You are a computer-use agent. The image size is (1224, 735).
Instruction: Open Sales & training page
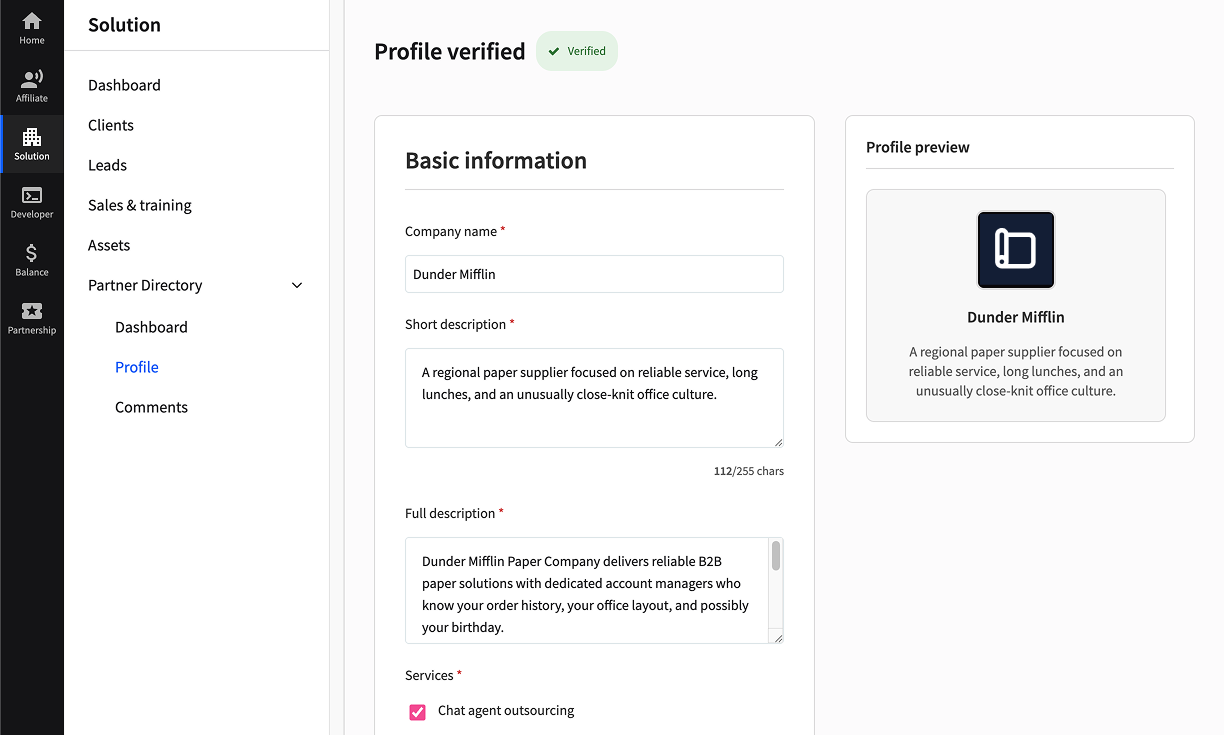tap(140, 205)
